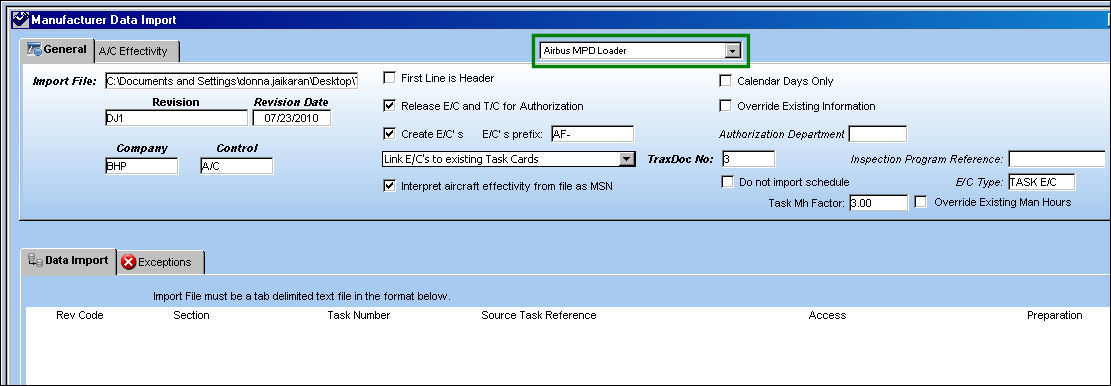Open the Airbus MPD Loader dropdown
1111x386 pixels.
click(x=733, y=51)
